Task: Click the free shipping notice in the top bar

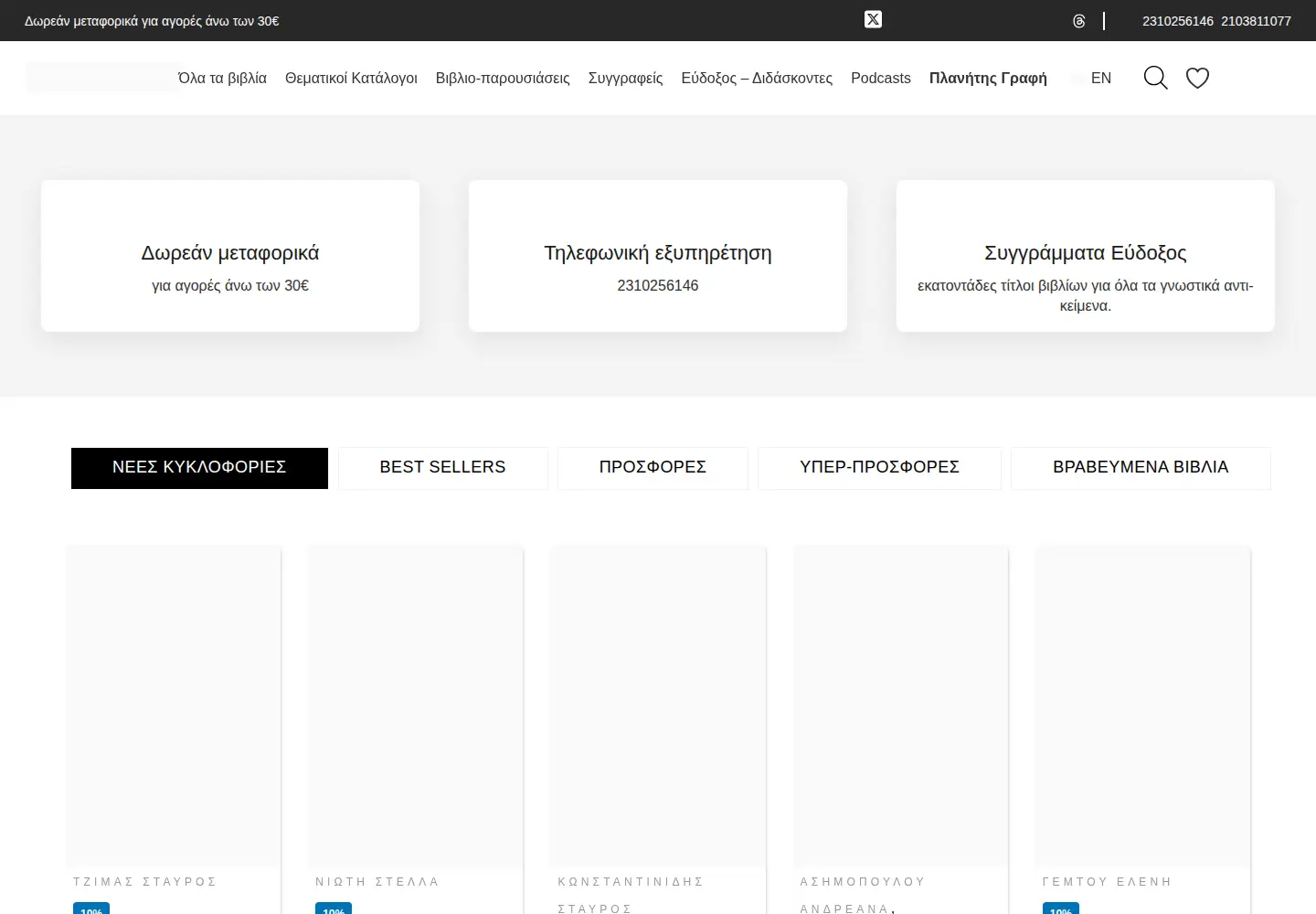Action: 152,21
